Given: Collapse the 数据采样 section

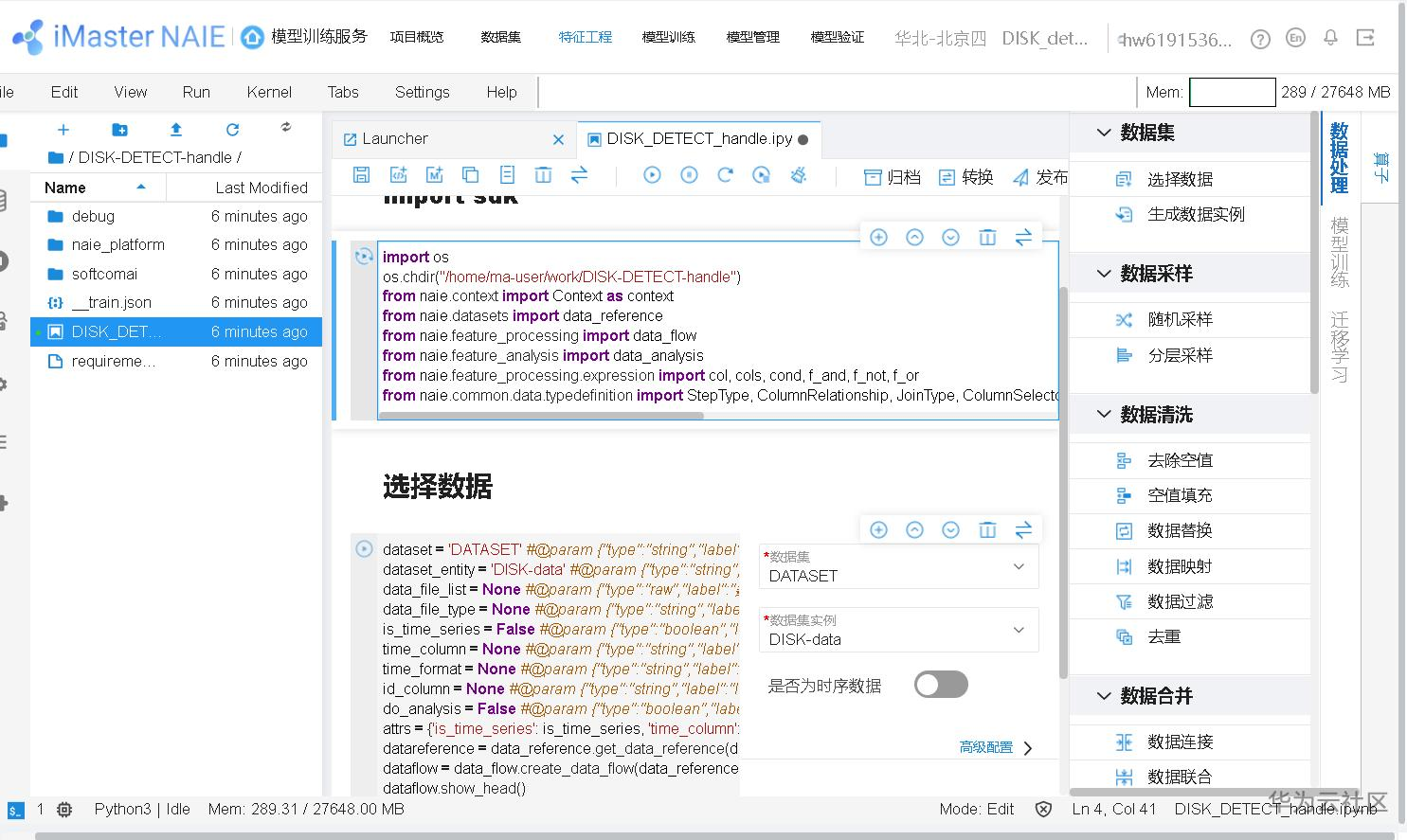Looking at the screenshot, I should 1103,274.
